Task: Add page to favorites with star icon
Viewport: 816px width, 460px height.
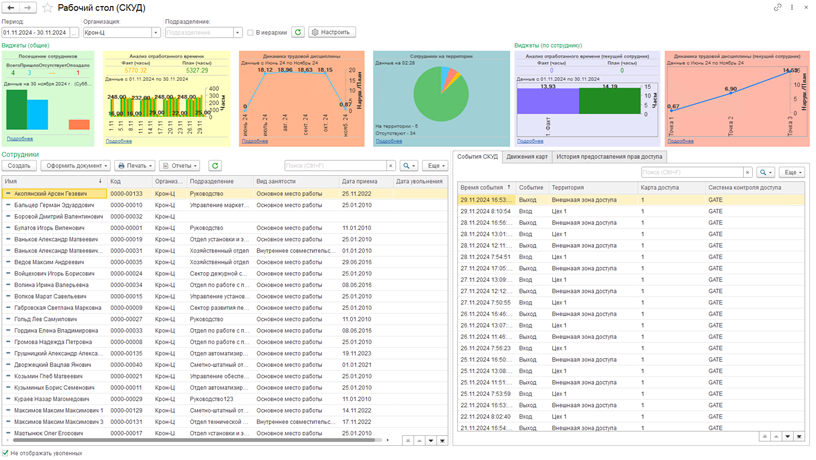Action: pos(47,8)
